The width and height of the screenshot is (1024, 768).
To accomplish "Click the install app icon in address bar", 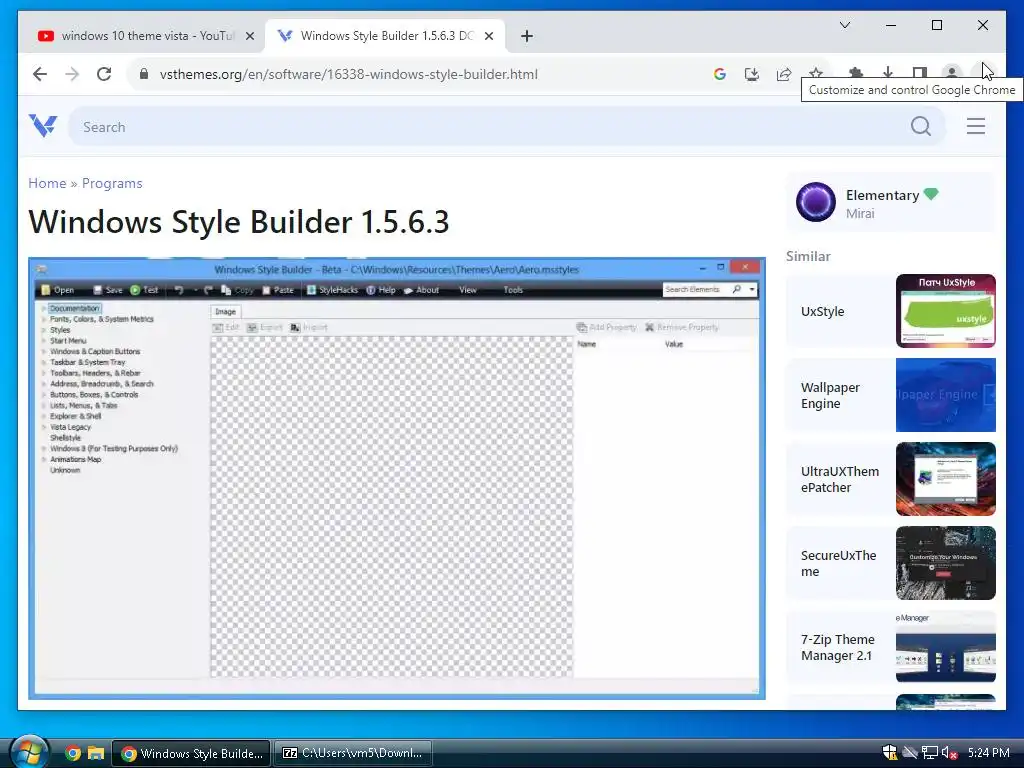I will 752,74.
